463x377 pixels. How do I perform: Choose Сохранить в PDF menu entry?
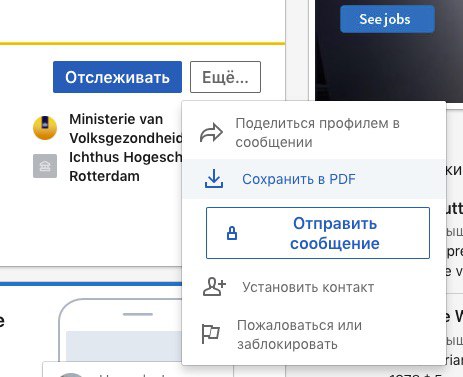pos(314,179)
